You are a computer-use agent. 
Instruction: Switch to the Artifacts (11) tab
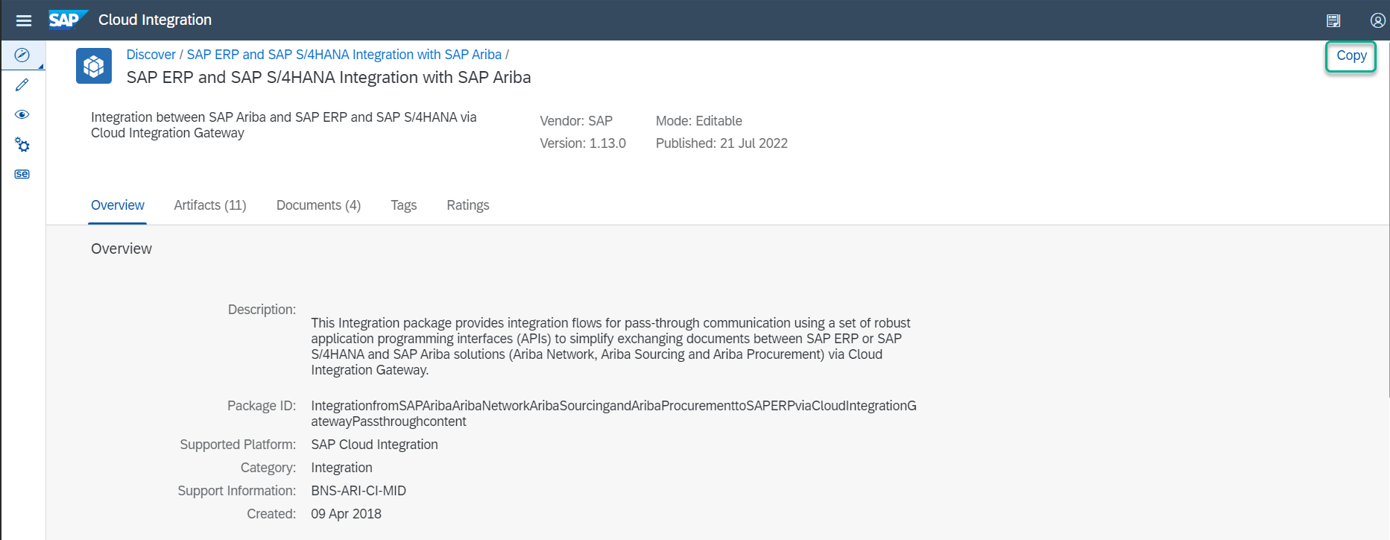[210, 205]
